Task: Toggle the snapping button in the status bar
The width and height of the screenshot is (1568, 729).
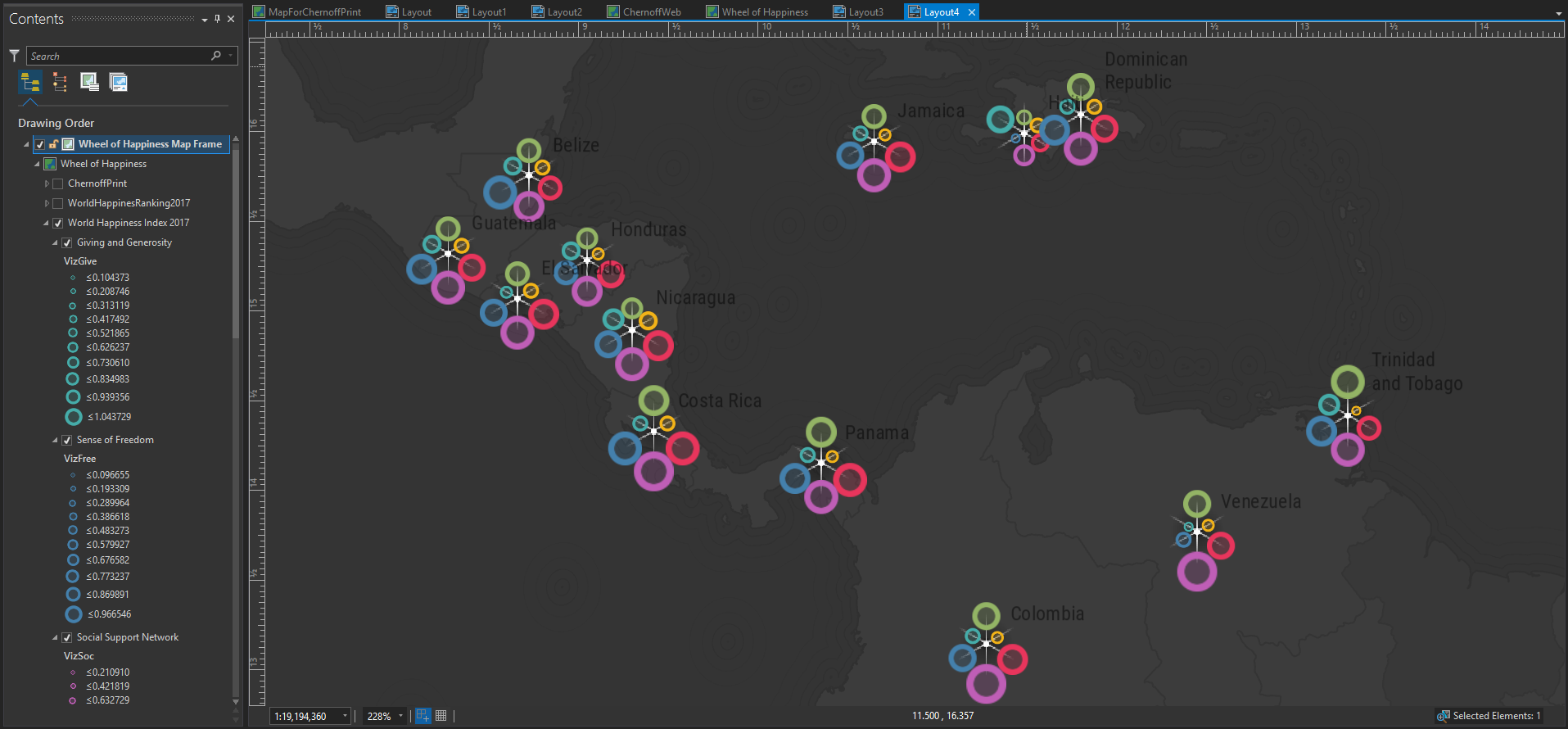Action: pyautogui.click(x=423, y=716)
